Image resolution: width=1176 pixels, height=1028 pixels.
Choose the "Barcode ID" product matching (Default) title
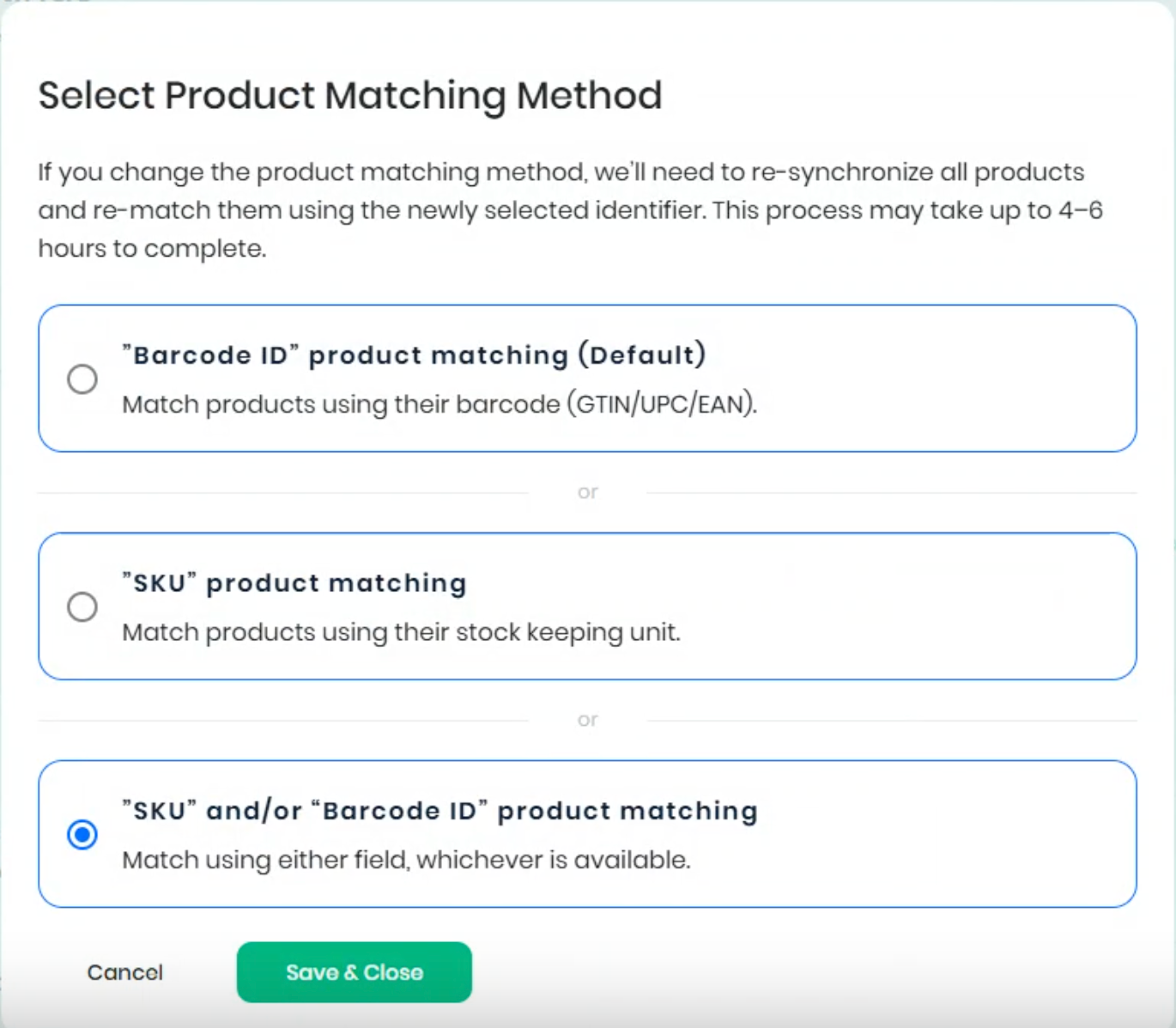click(414, 355)
